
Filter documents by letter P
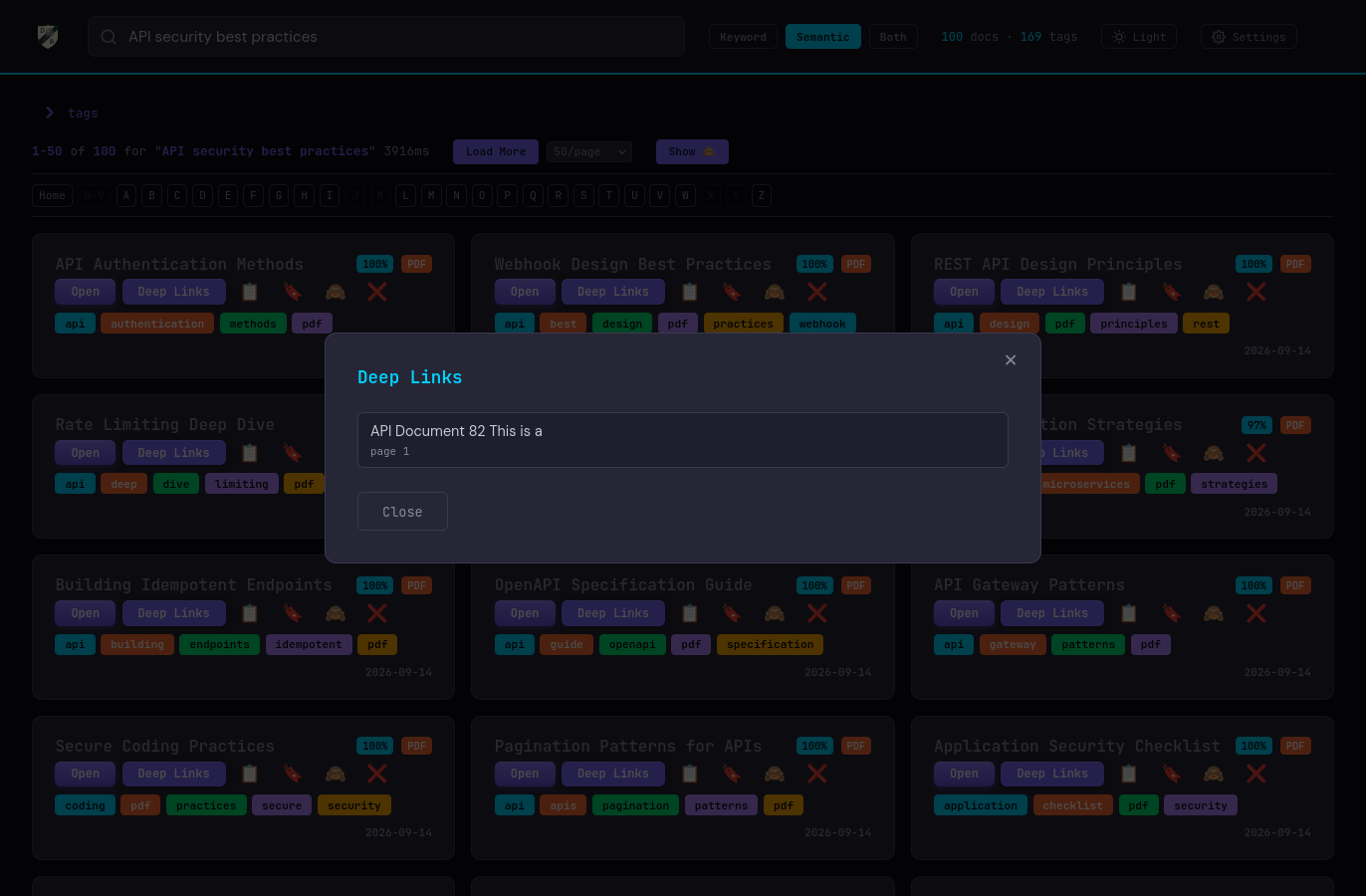508,195
